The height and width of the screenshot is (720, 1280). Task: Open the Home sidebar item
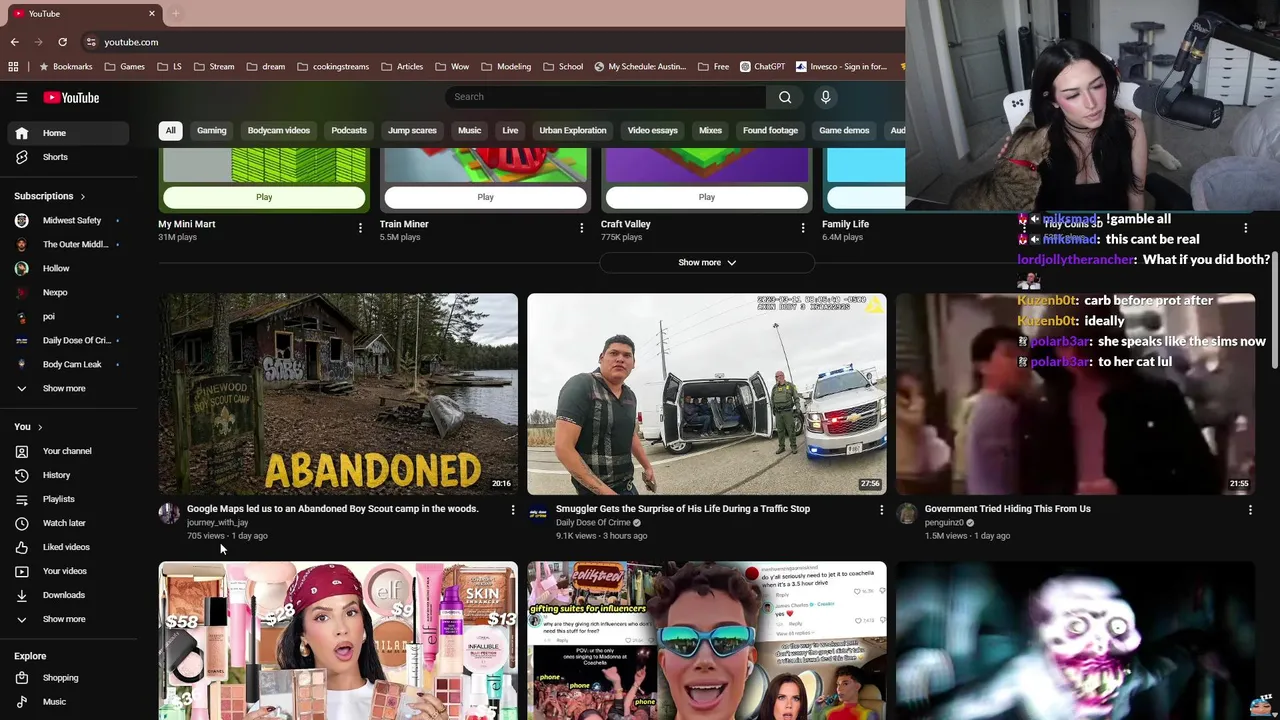68,133
